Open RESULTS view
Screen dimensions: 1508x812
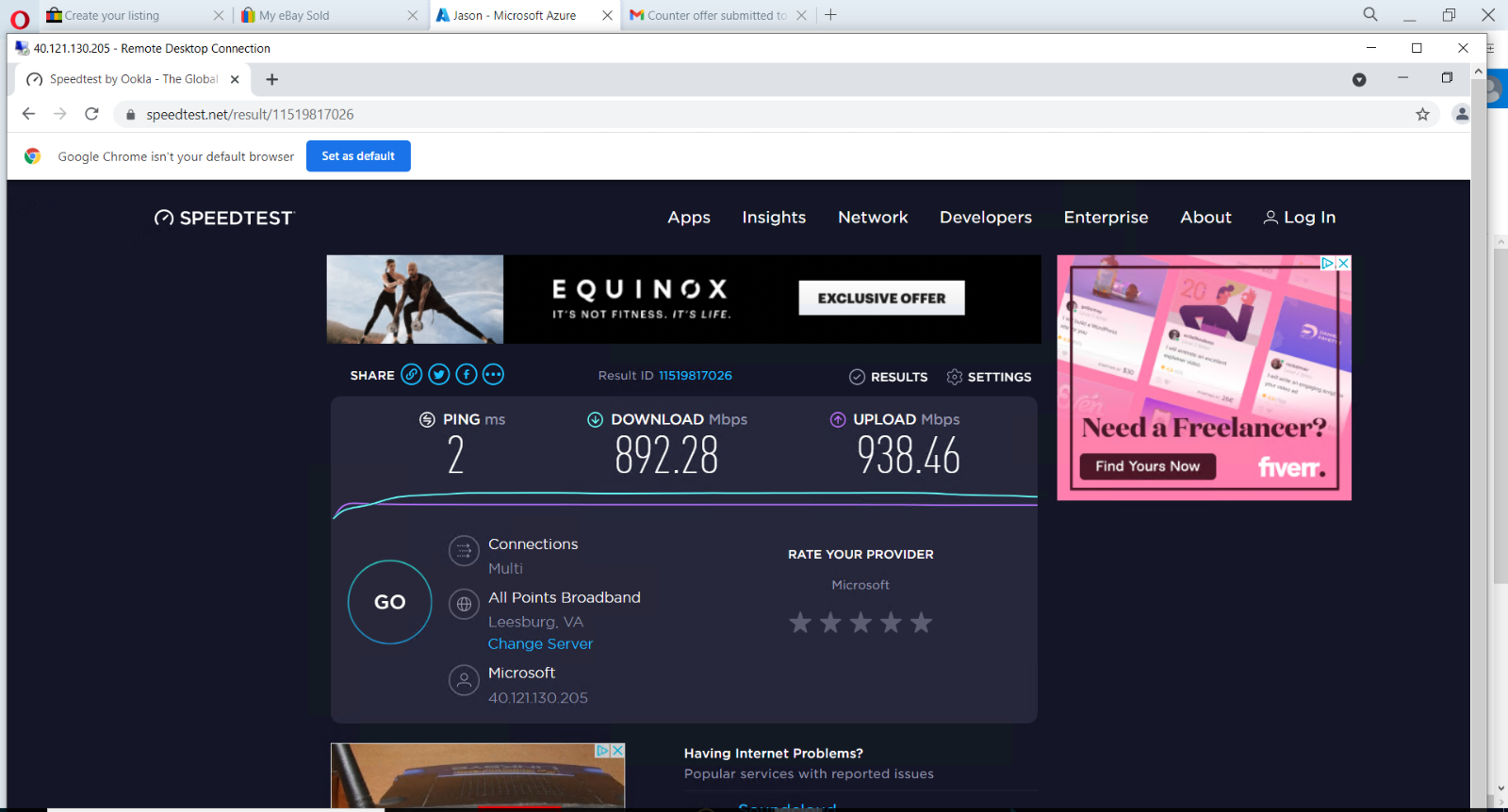[888, 377]
